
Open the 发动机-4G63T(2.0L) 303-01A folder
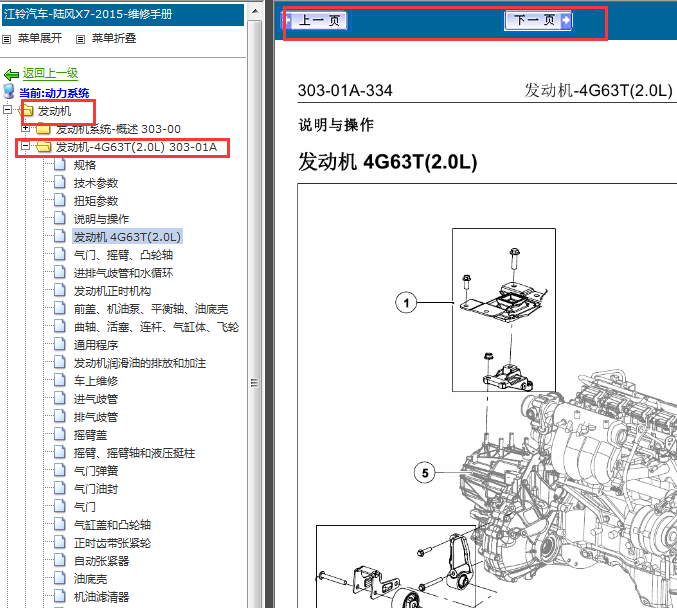click(x=136, y=147)
